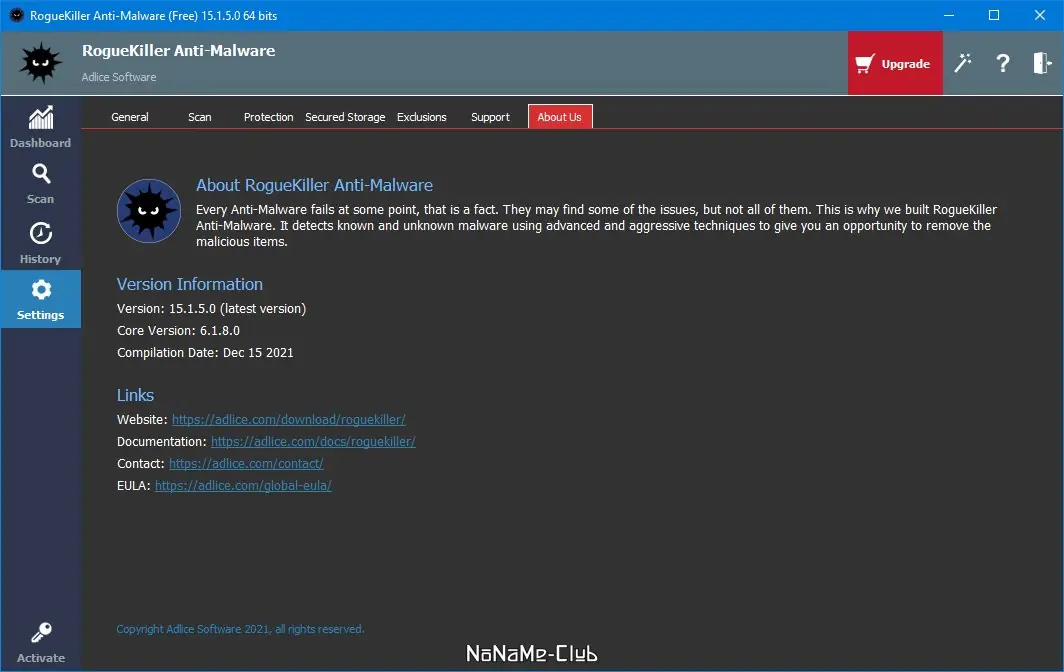The height and width of the screenshot is (672, 1064).
Task: Click the 'Links' heading
Action: click(135, 395)
